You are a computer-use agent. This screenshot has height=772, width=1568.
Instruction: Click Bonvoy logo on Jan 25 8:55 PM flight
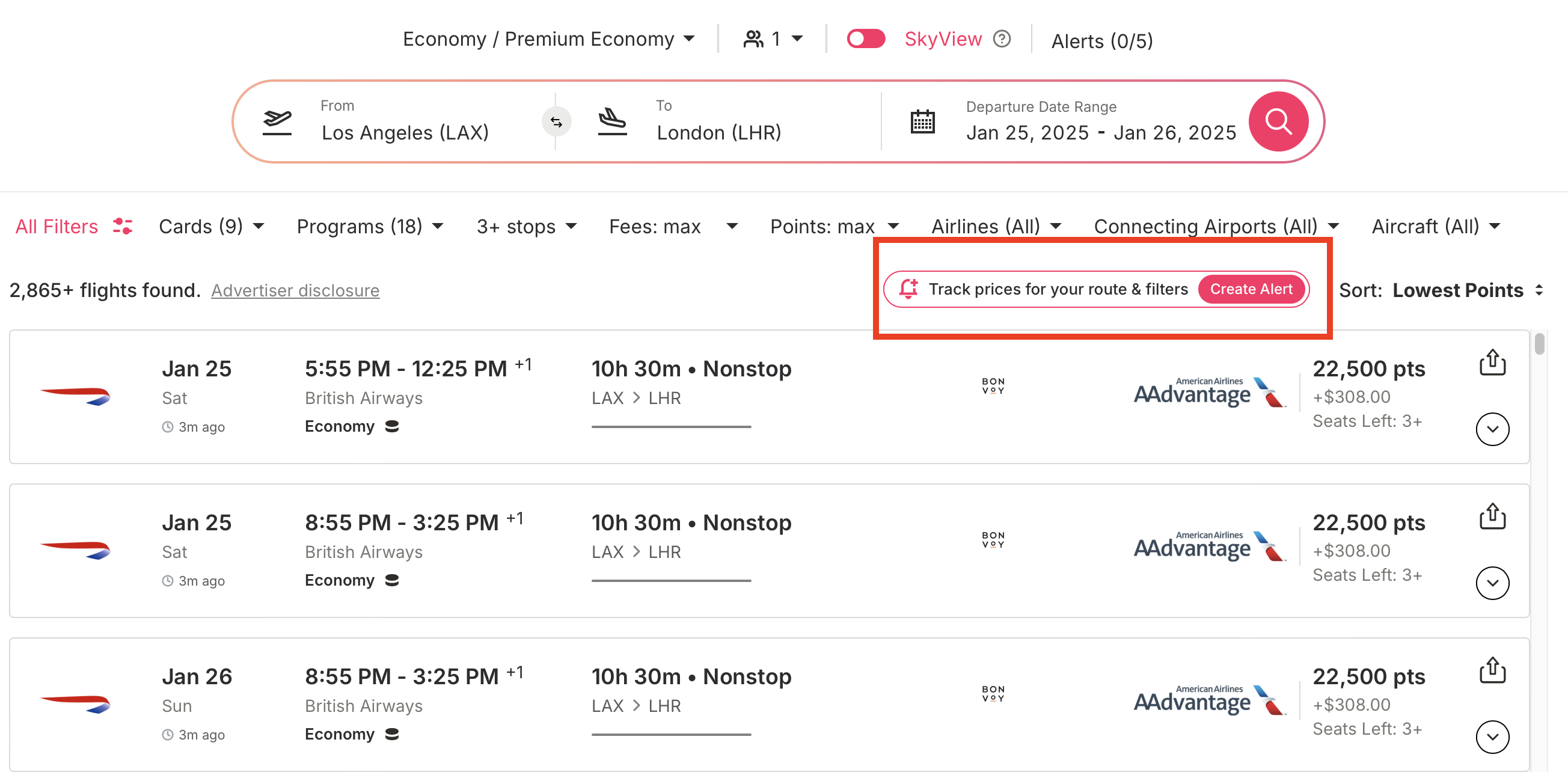pos(993,540)
